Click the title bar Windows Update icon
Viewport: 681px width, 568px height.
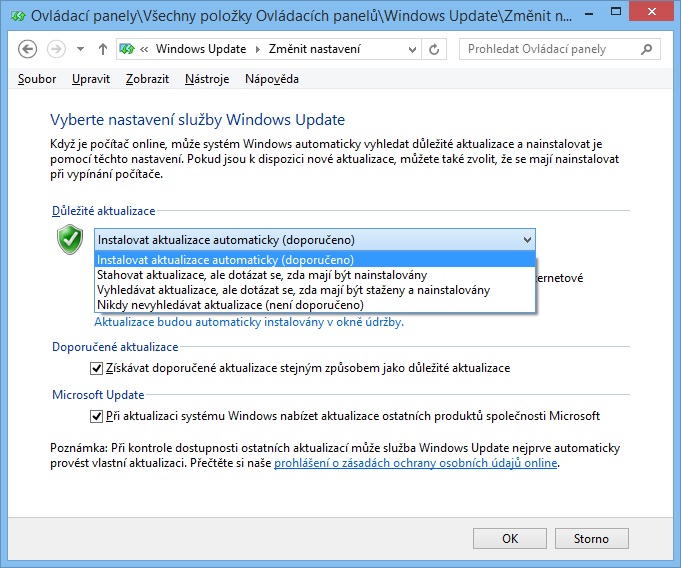(x=18, y=16)
